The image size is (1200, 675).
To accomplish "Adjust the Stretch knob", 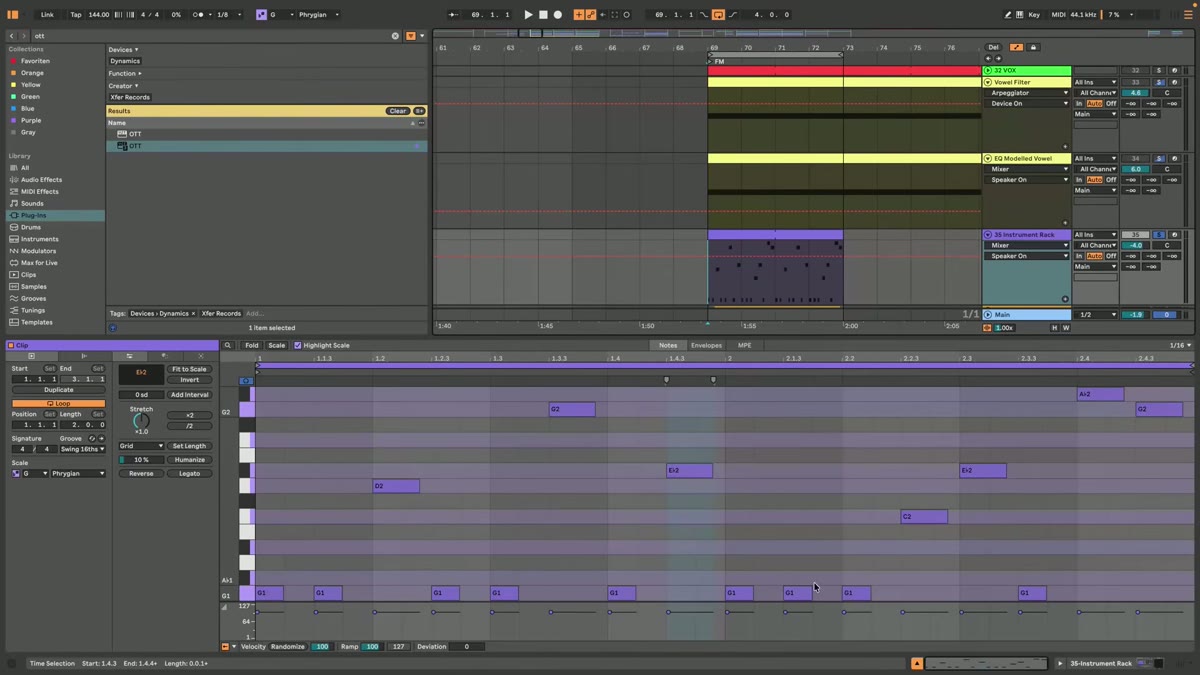I will pos(141,421).
